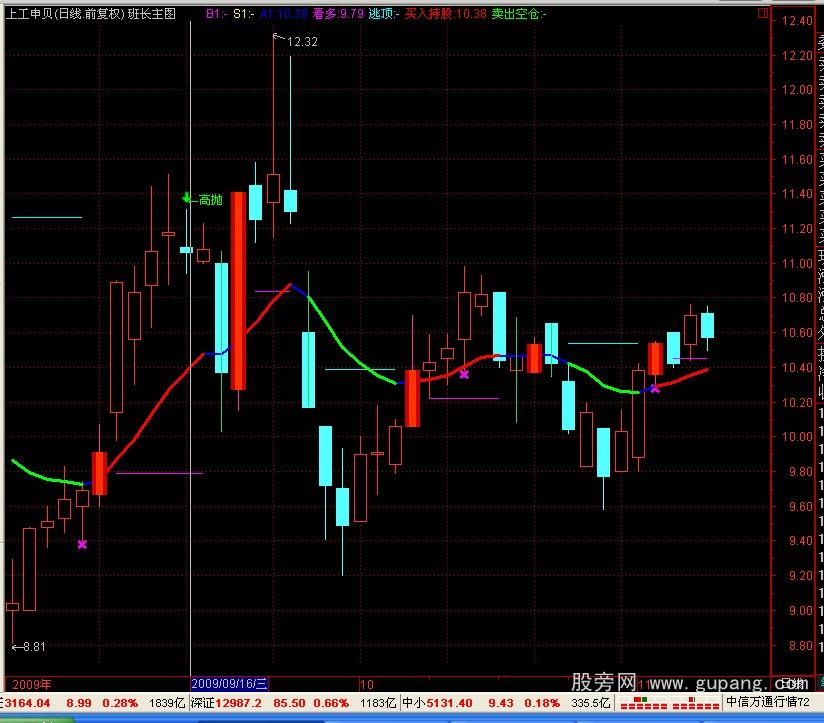Click the 卖出空仓 indicator label
The width and height of the screenshot is (824, 723).
519,14
